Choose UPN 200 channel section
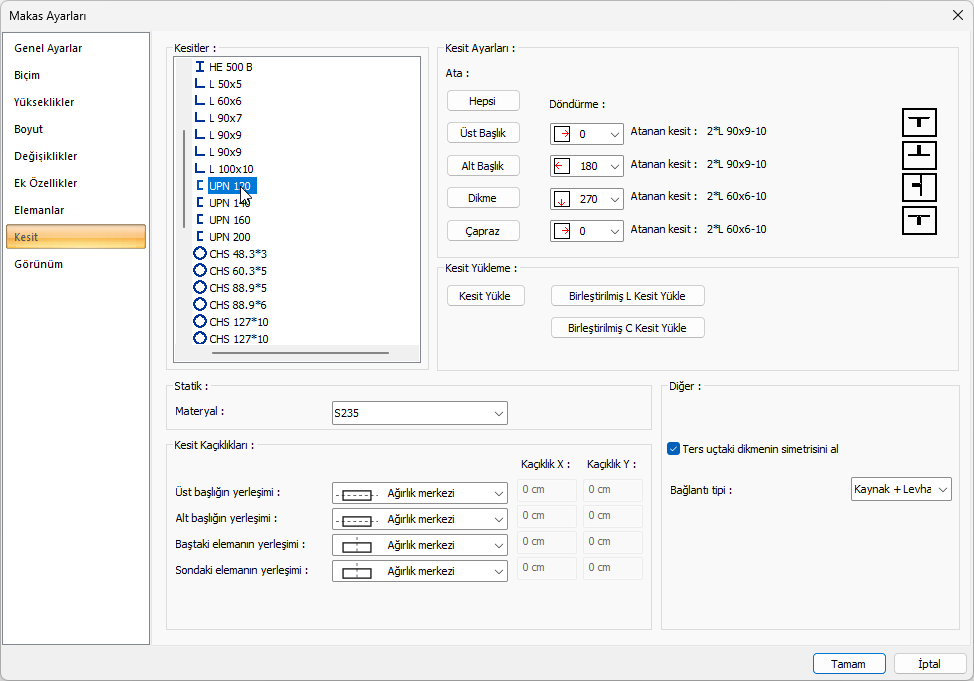 [x=229, y=237]
